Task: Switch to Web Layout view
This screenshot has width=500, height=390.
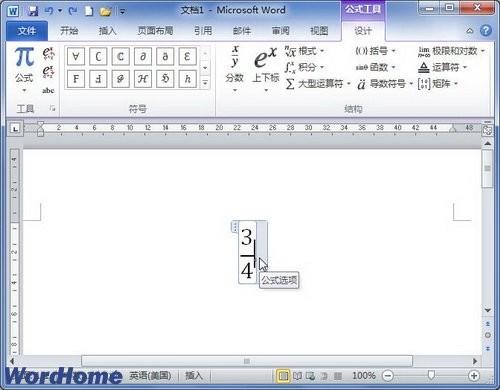Action: pos(311,376)
